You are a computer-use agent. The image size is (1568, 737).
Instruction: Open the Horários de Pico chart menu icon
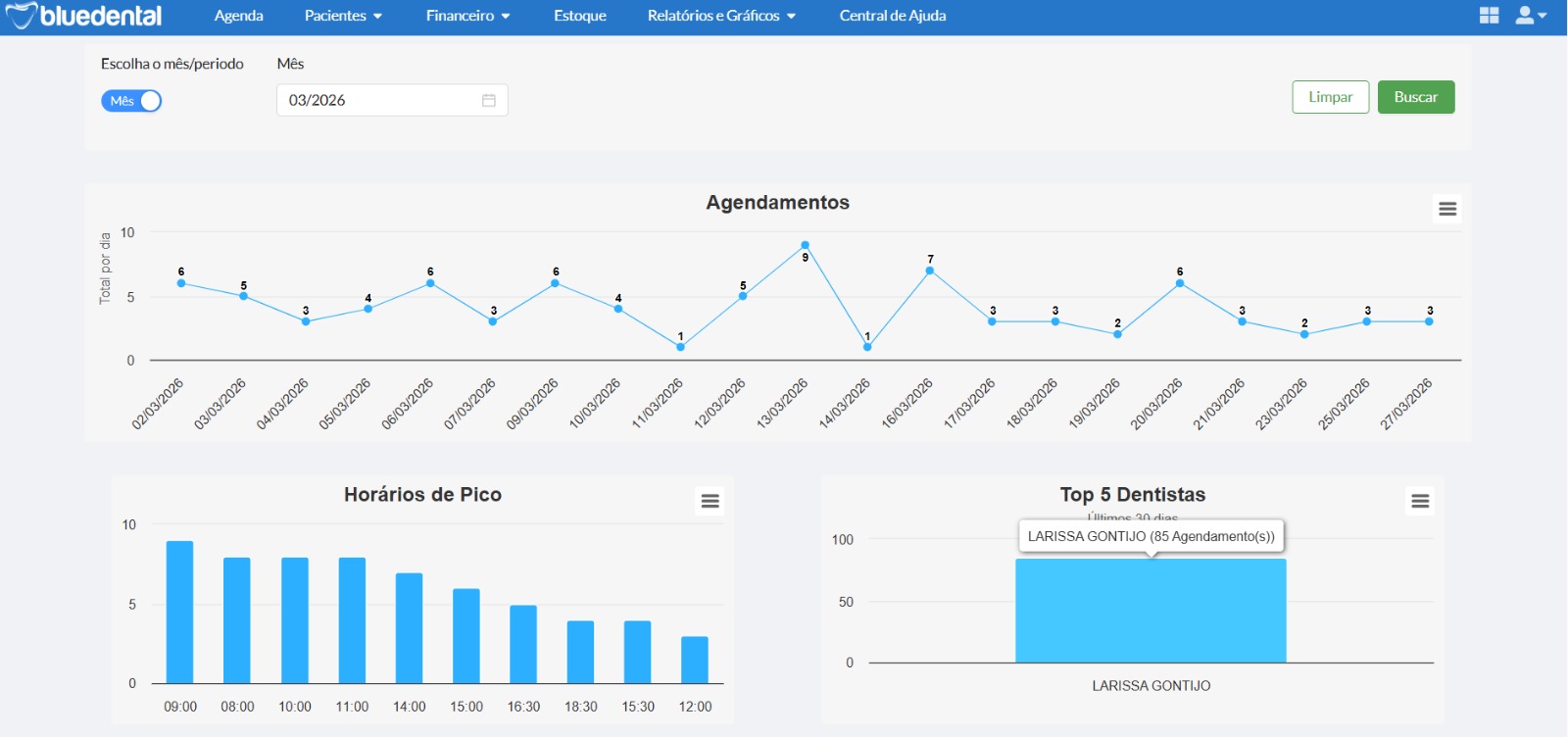click(x=710, y=501)
